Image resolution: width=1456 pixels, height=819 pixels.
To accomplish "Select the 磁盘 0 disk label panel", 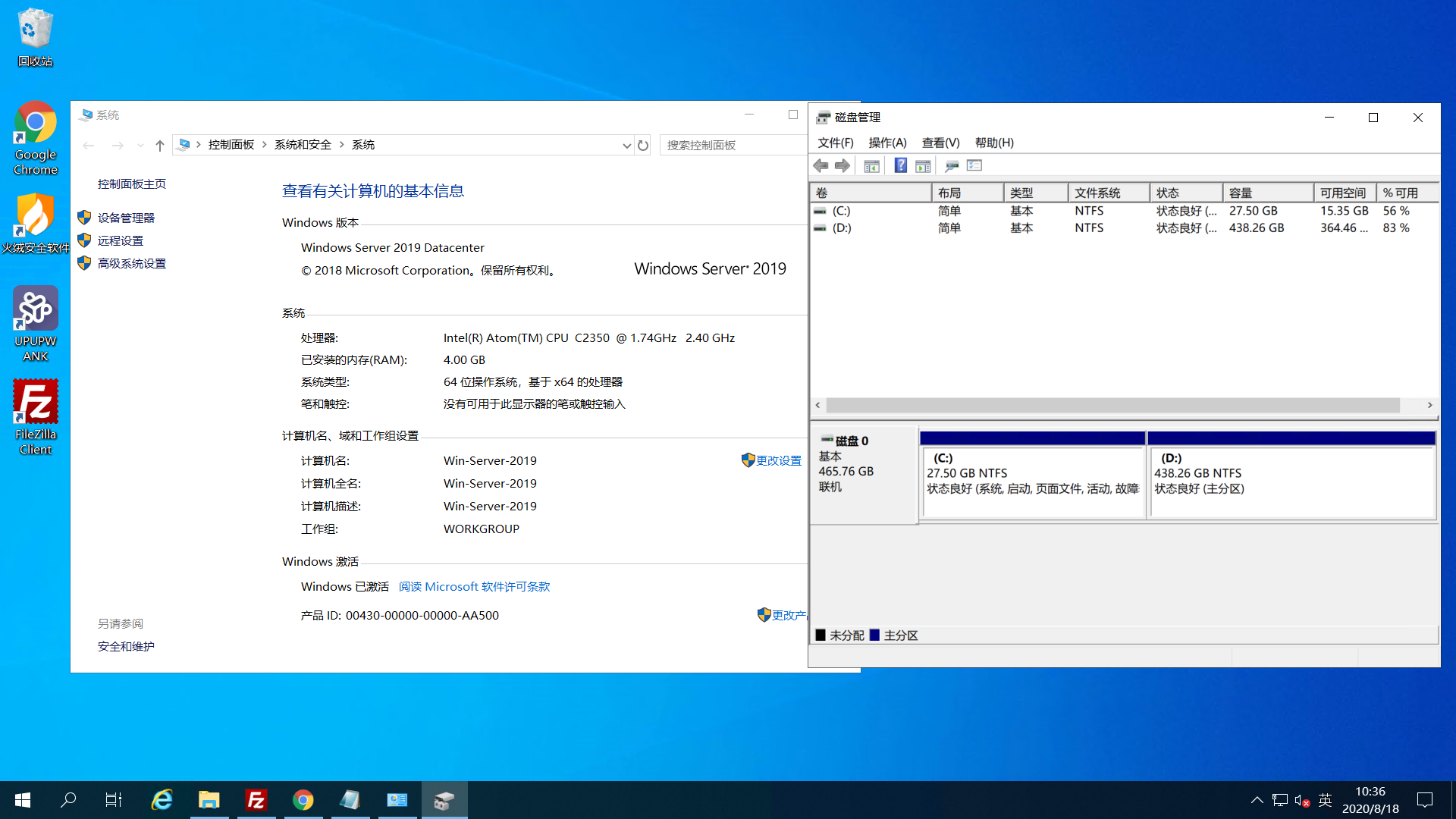I will 864,474.
